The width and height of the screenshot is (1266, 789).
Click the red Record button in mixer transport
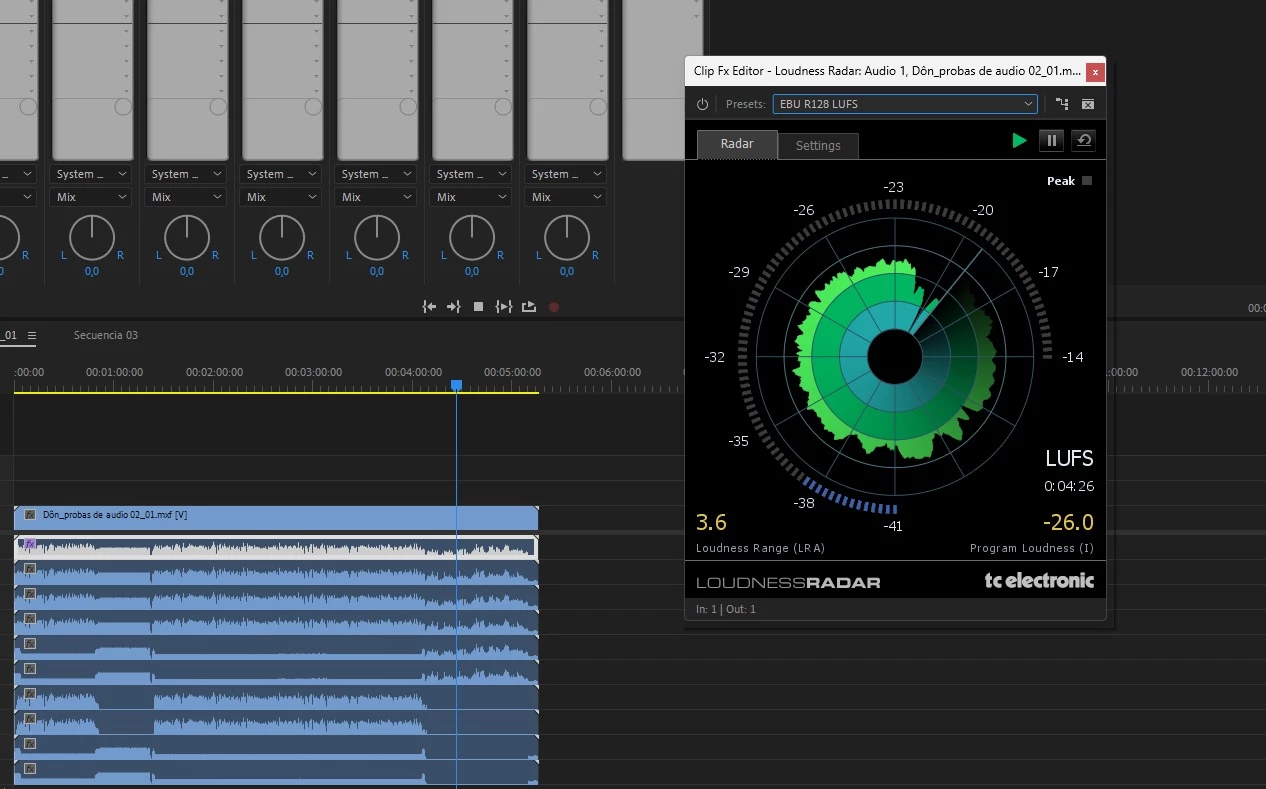click(x=554, y=307)
